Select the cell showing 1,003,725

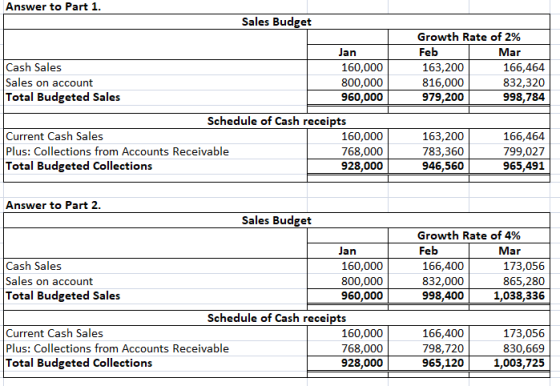510,363
